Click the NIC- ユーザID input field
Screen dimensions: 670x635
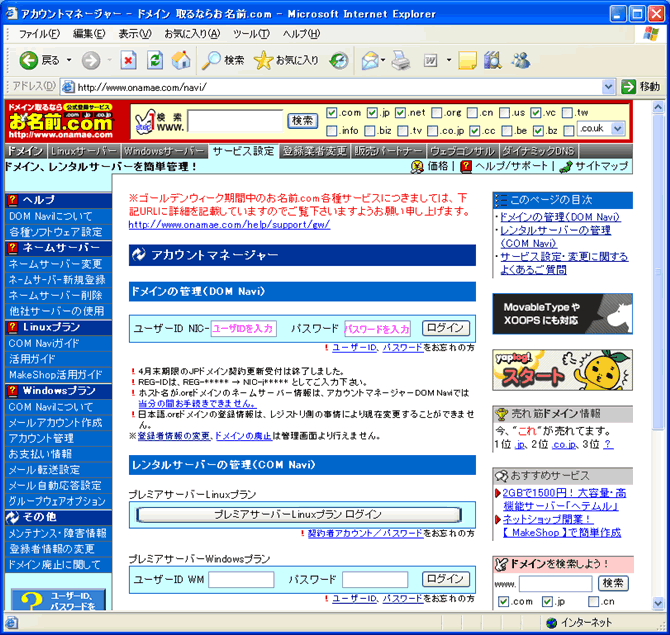(x=244, y=329)
